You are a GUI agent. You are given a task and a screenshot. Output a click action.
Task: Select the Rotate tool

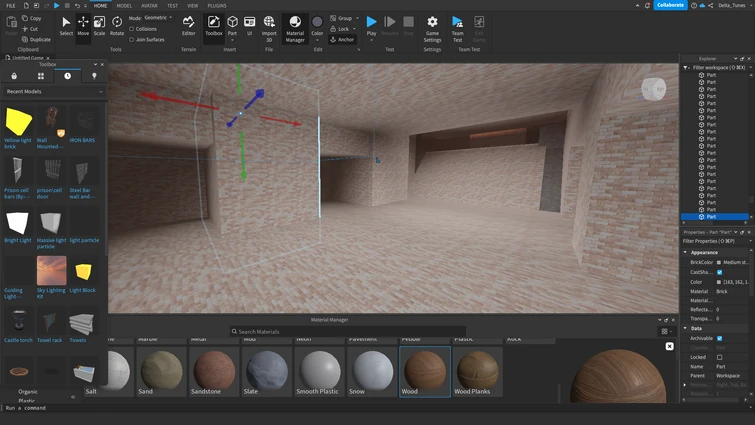(x=117, y=24)
